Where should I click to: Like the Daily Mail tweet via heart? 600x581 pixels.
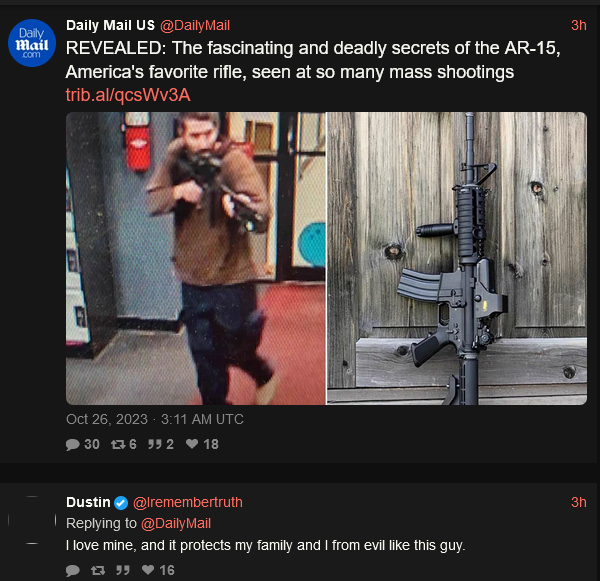tap(192, 444)
